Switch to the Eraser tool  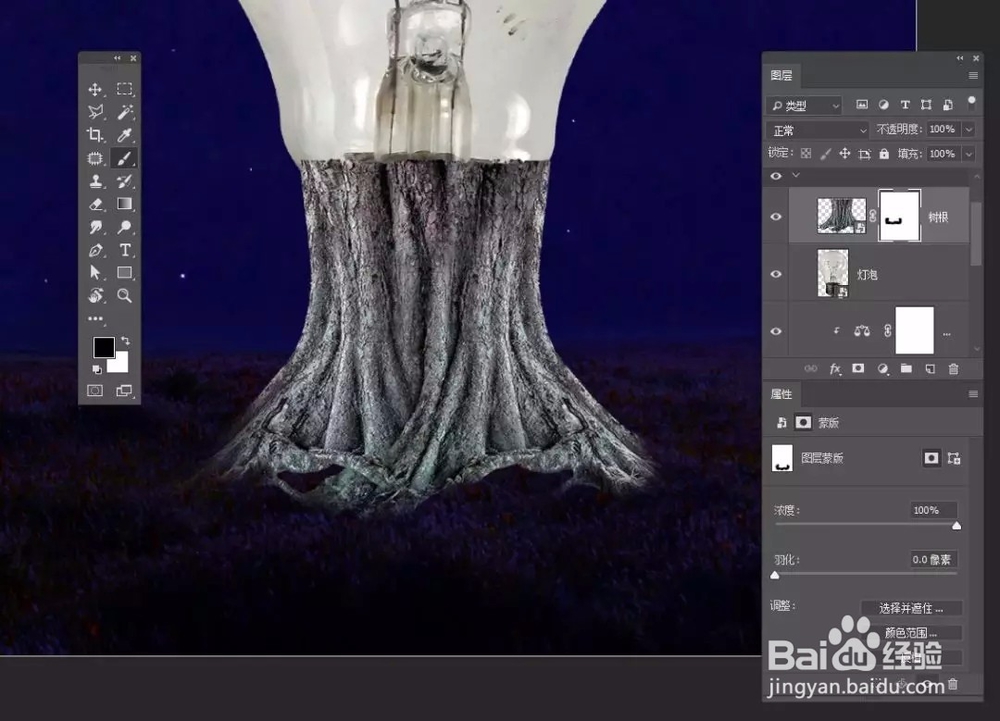pos(95,204)
